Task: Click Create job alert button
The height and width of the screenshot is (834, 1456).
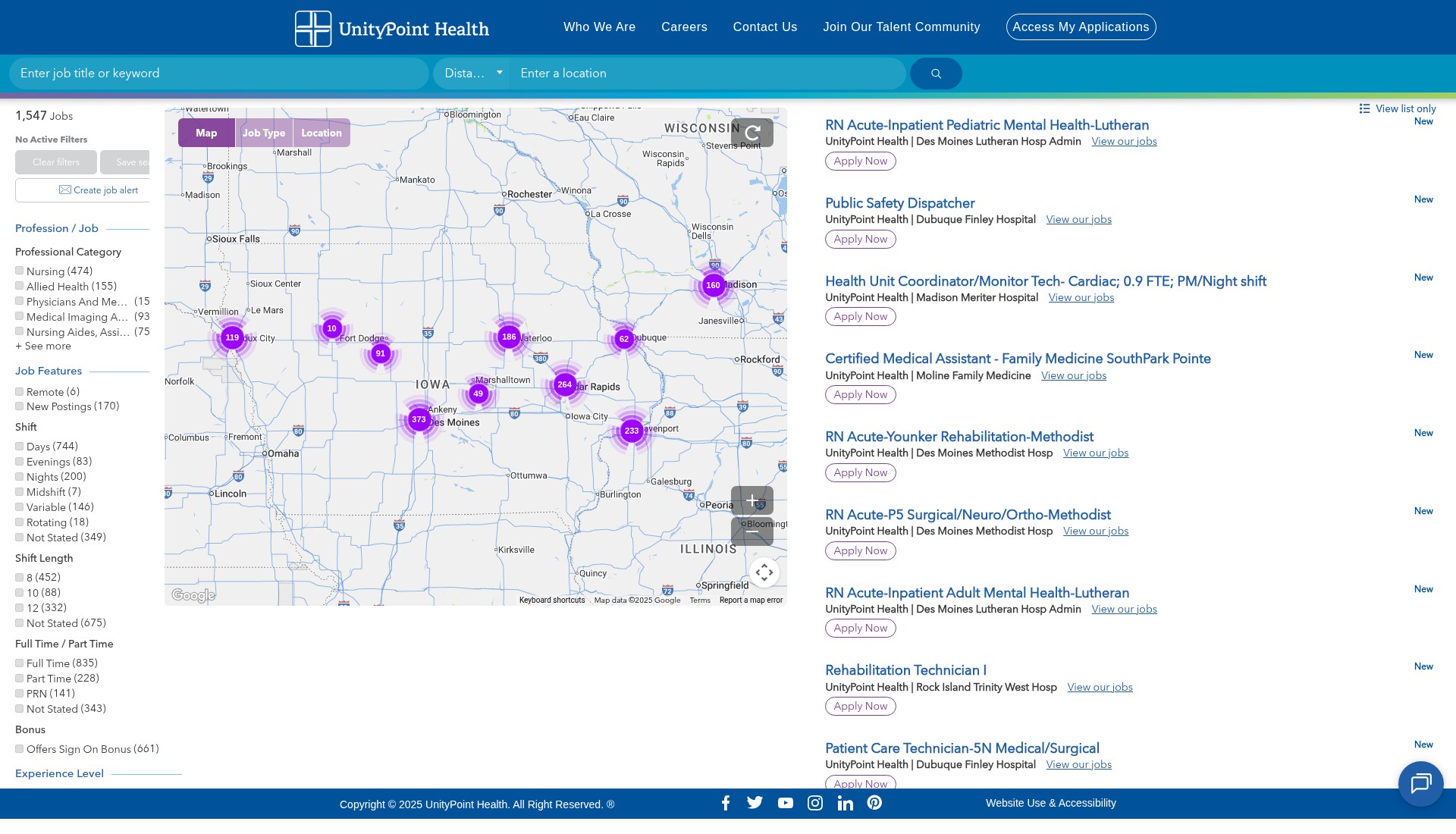Action: (83, 190)
